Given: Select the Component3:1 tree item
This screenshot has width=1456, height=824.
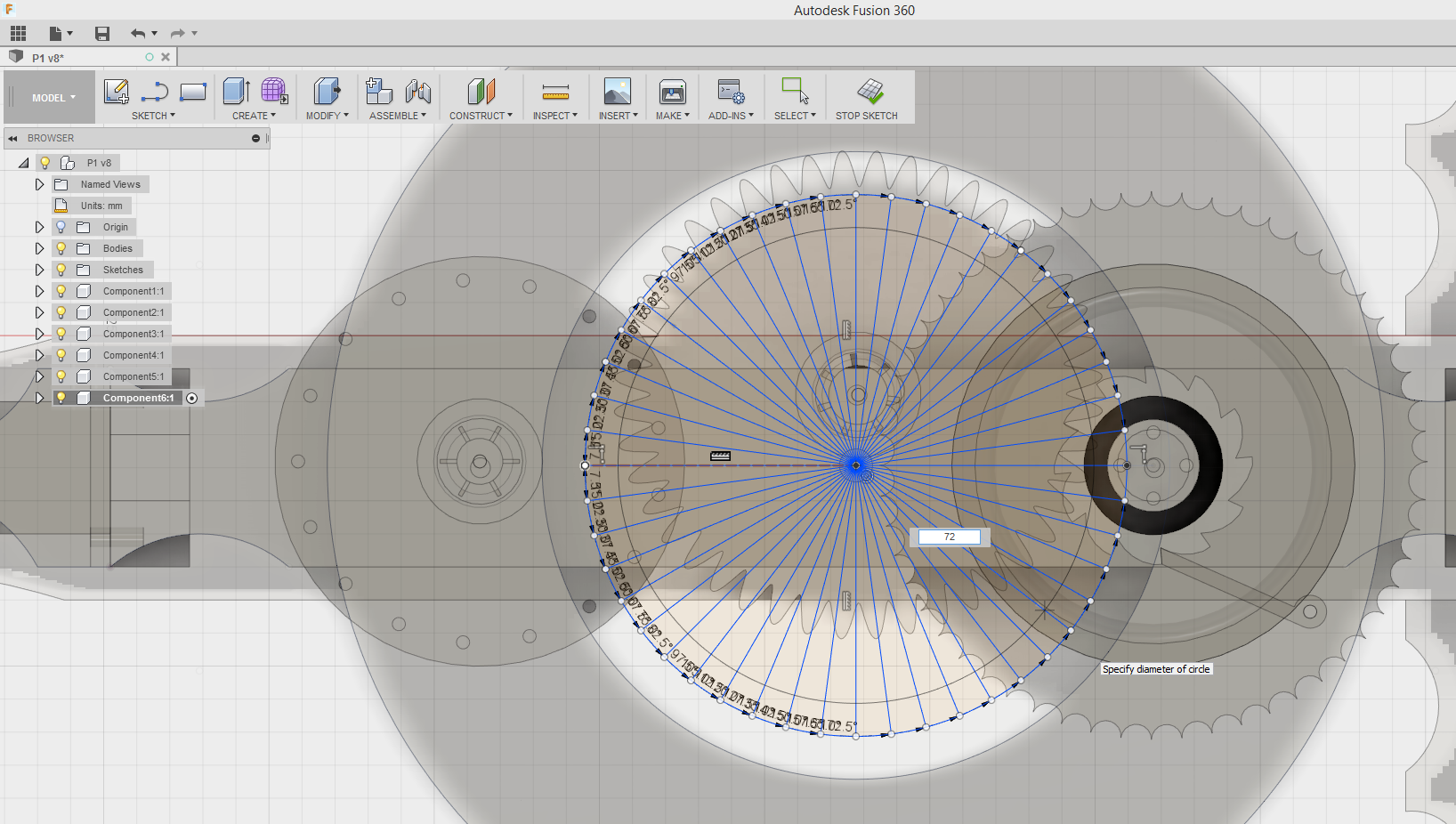Looking at the screenshot, I should click(x=133, y=334).
